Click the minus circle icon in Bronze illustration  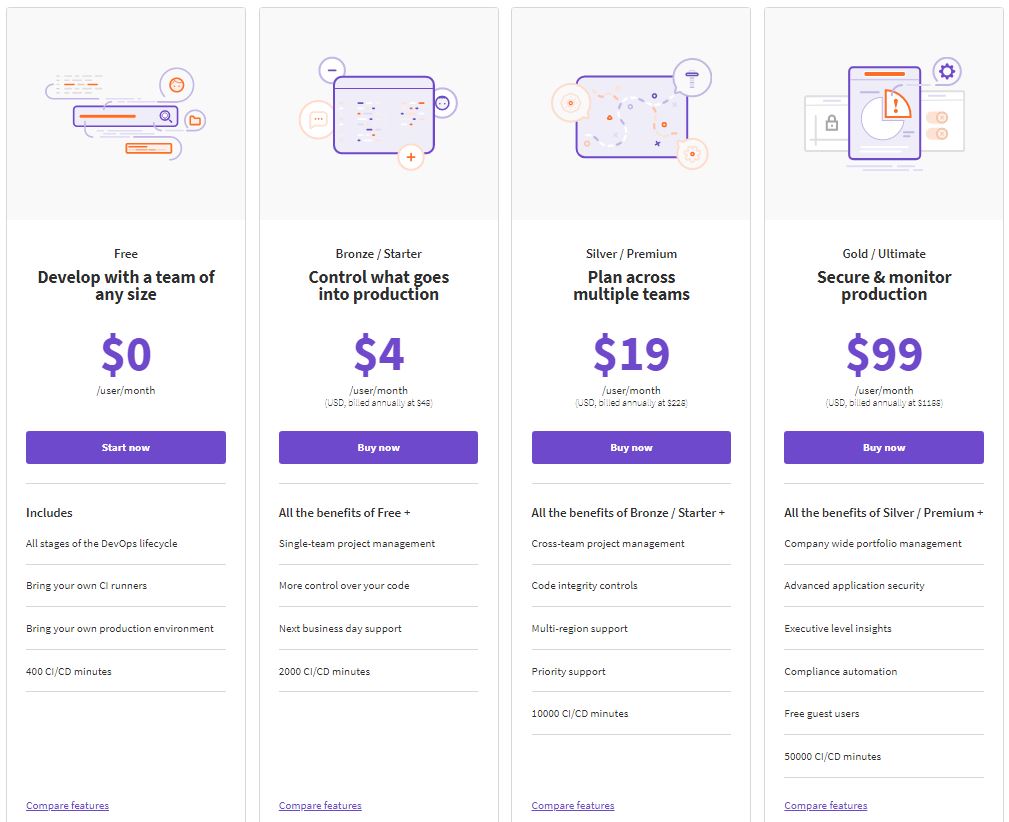[x=332, y=70]
